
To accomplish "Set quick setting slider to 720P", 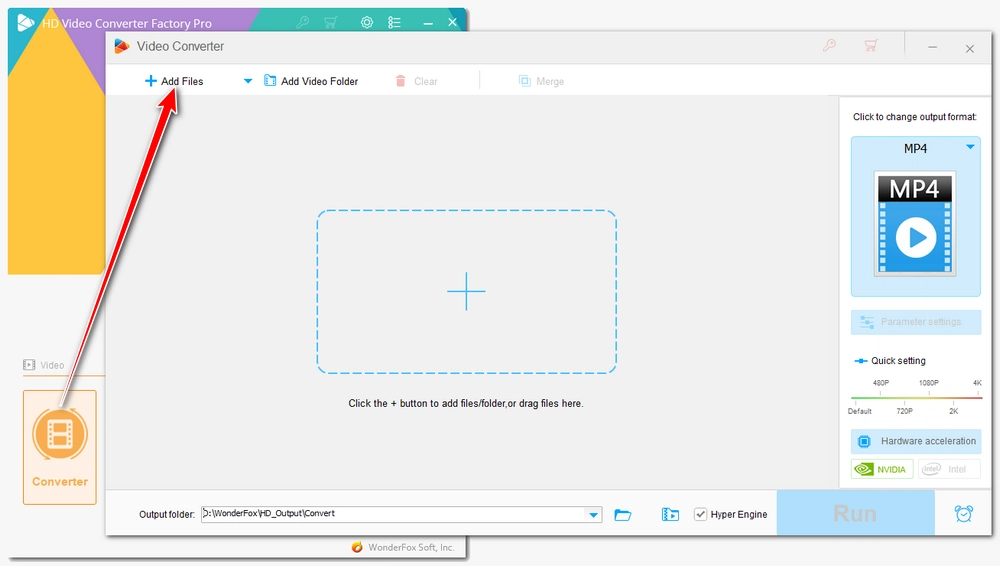I will coord(904,411).
